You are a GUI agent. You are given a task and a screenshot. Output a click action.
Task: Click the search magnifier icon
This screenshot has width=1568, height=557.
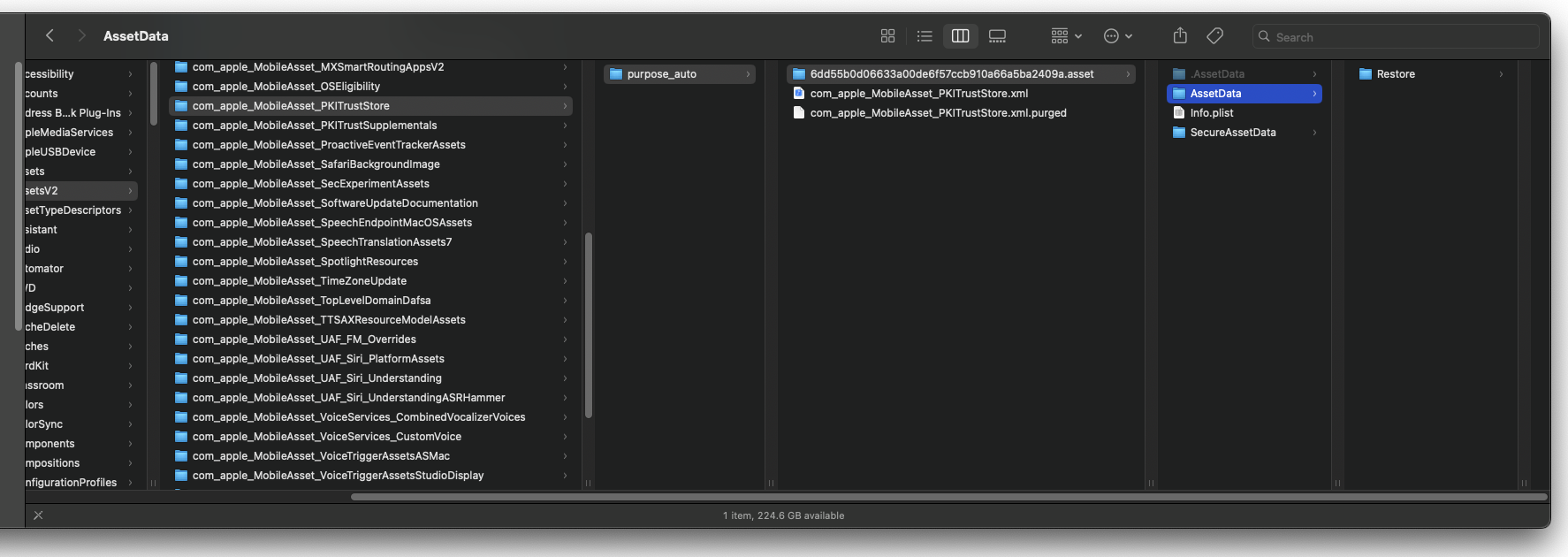click(x=1264, y=37)
